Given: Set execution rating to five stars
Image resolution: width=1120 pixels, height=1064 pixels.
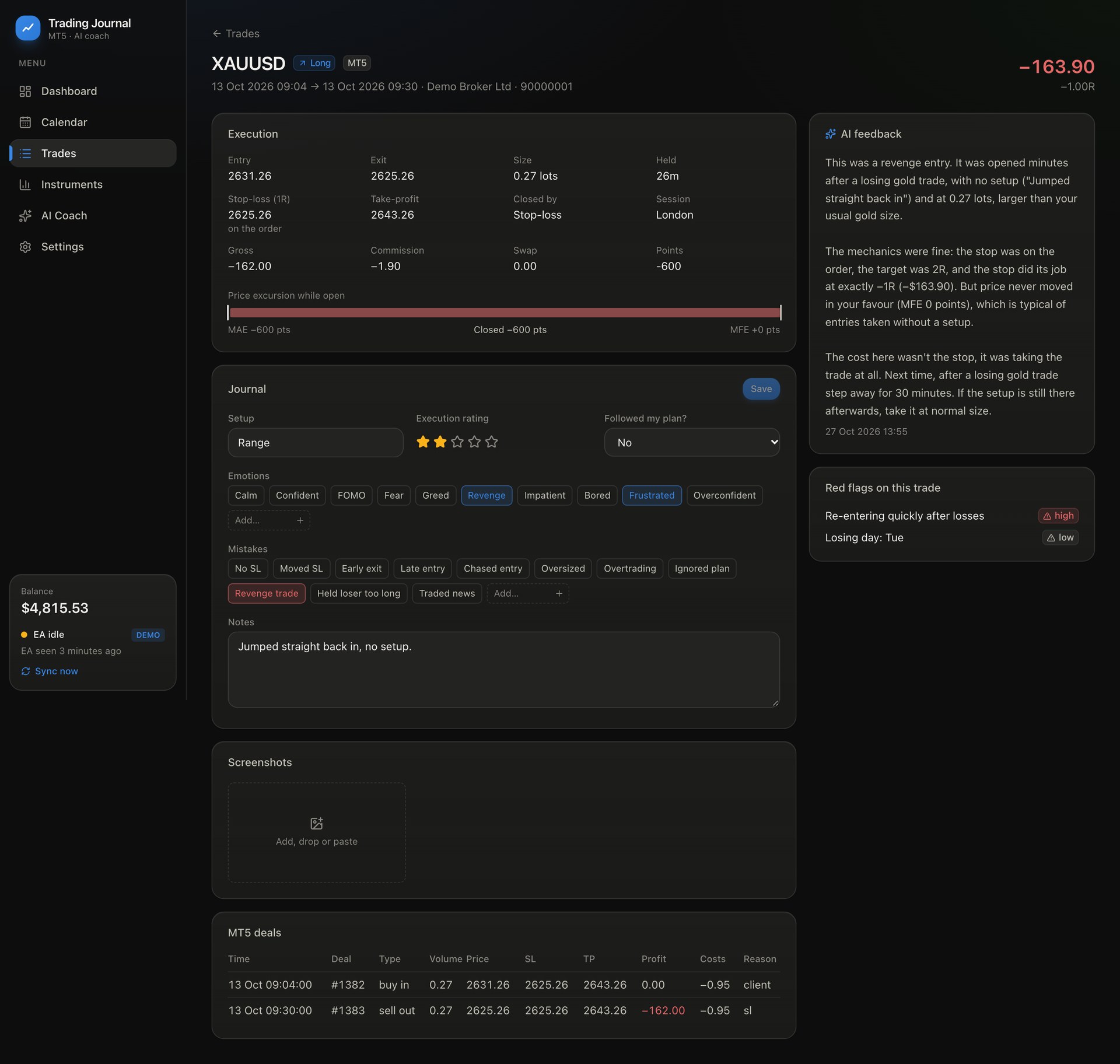Looking at the screenshot, I should [x=492, y=442].
